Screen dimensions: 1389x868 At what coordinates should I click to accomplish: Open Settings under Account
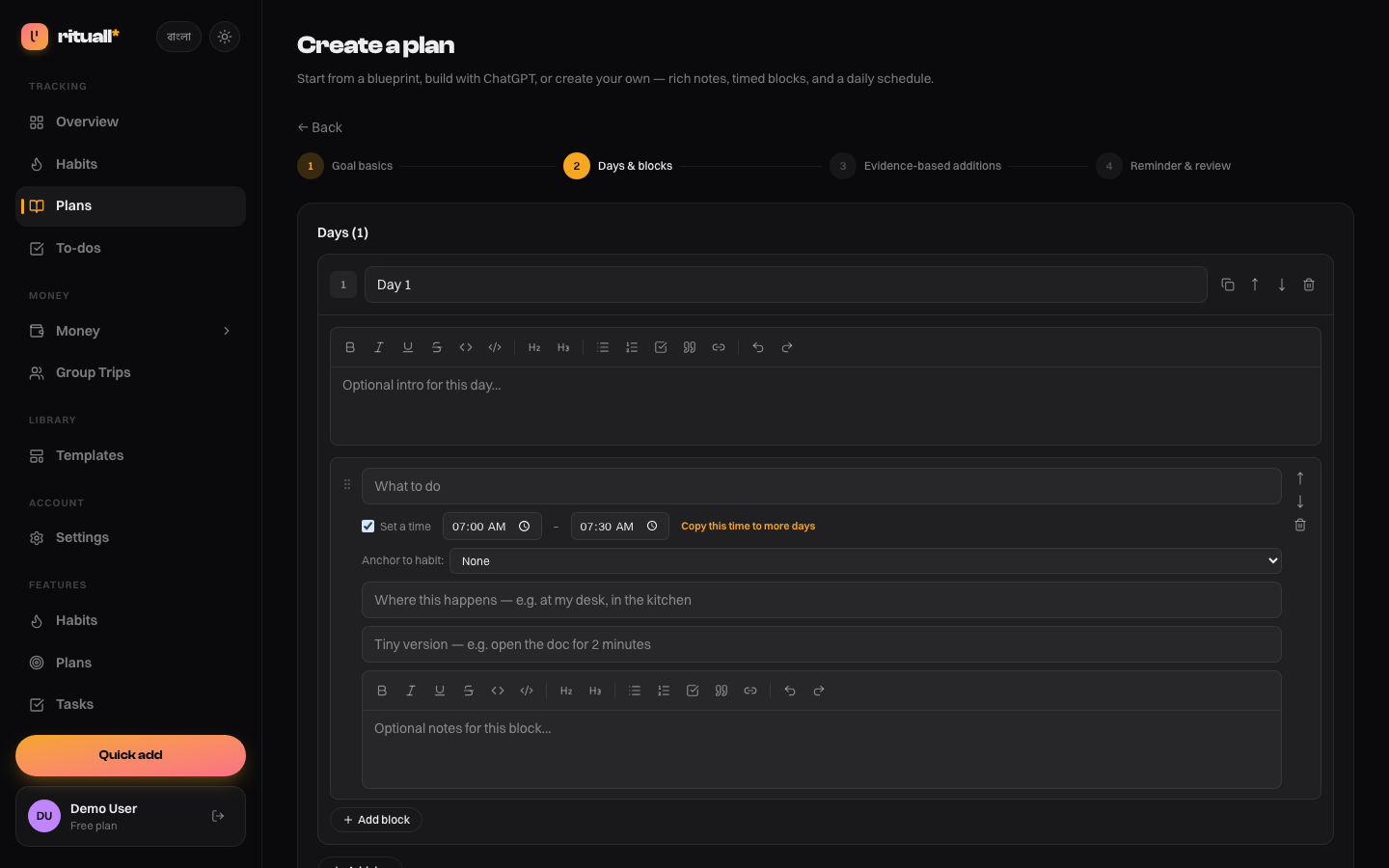pyautogui.click(x=130, y=538)
